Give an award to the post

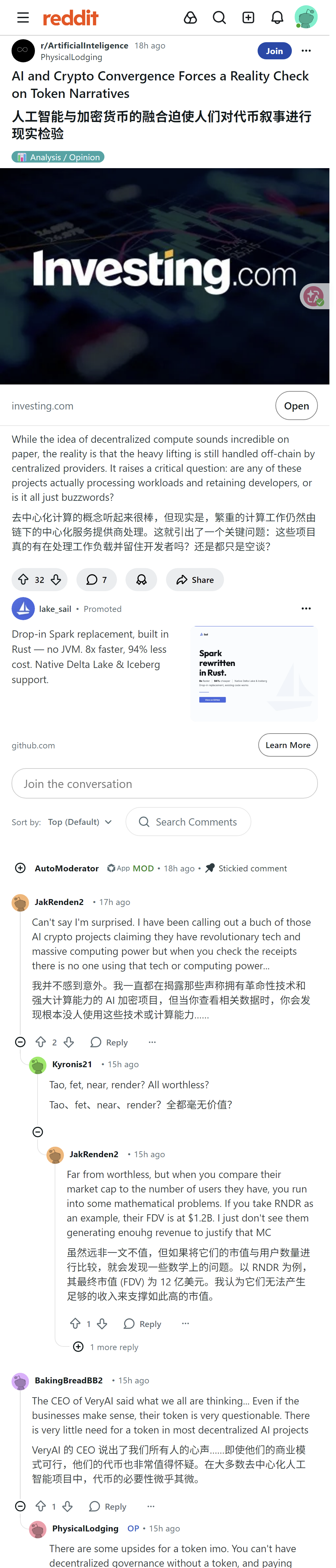click(141, 580)
